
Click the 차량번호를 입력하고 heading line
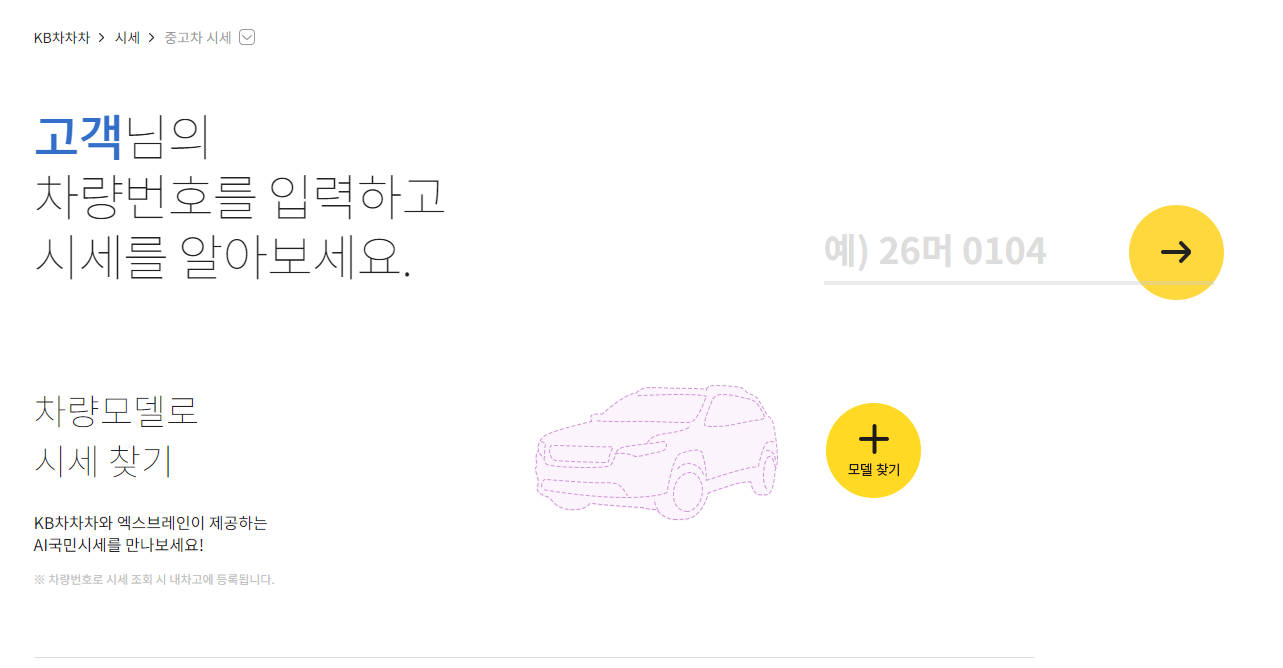(x=240, y=197)
